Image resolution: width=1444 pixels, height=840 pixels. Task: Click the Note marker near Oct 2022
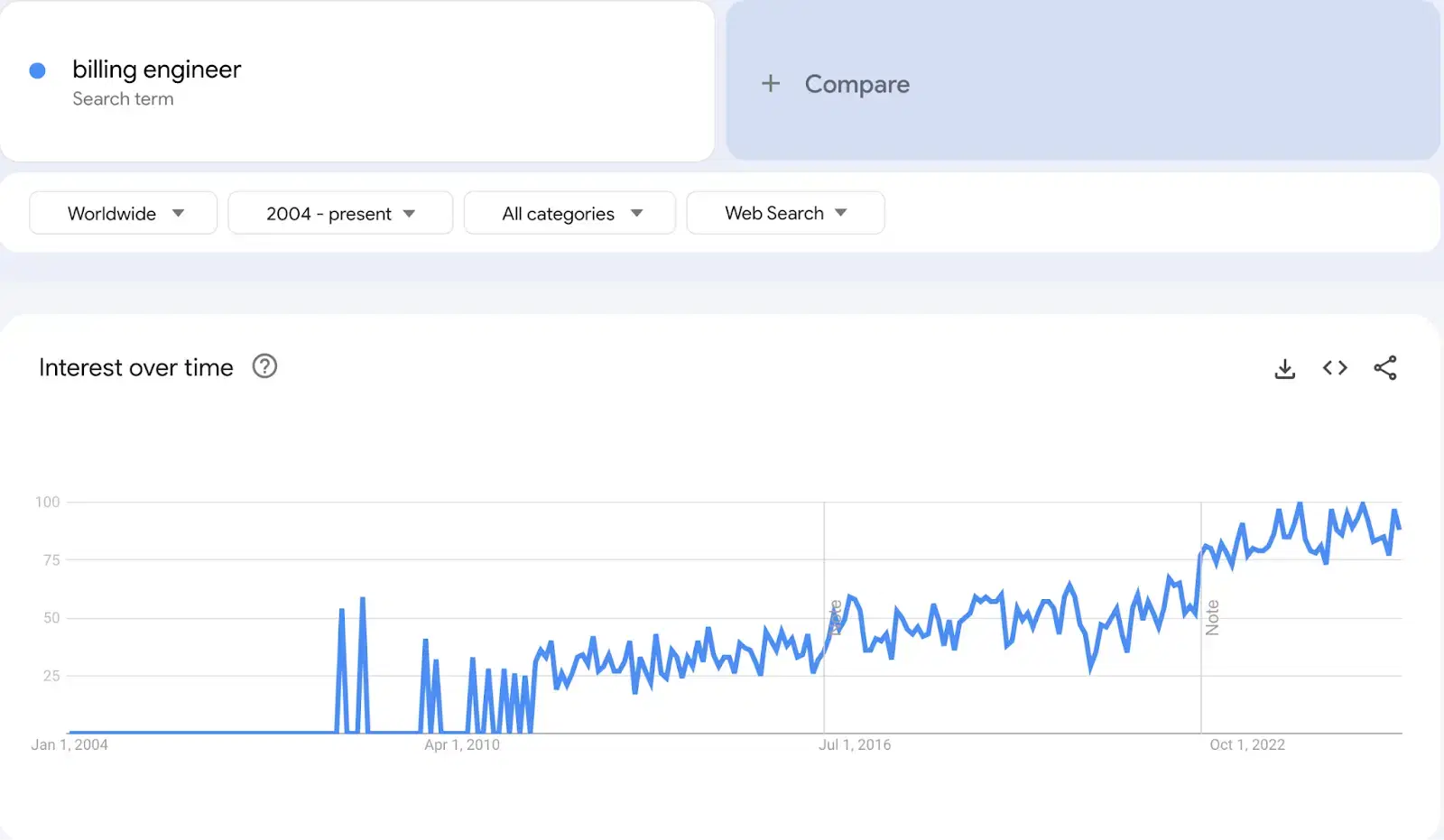coord(1212,617)
